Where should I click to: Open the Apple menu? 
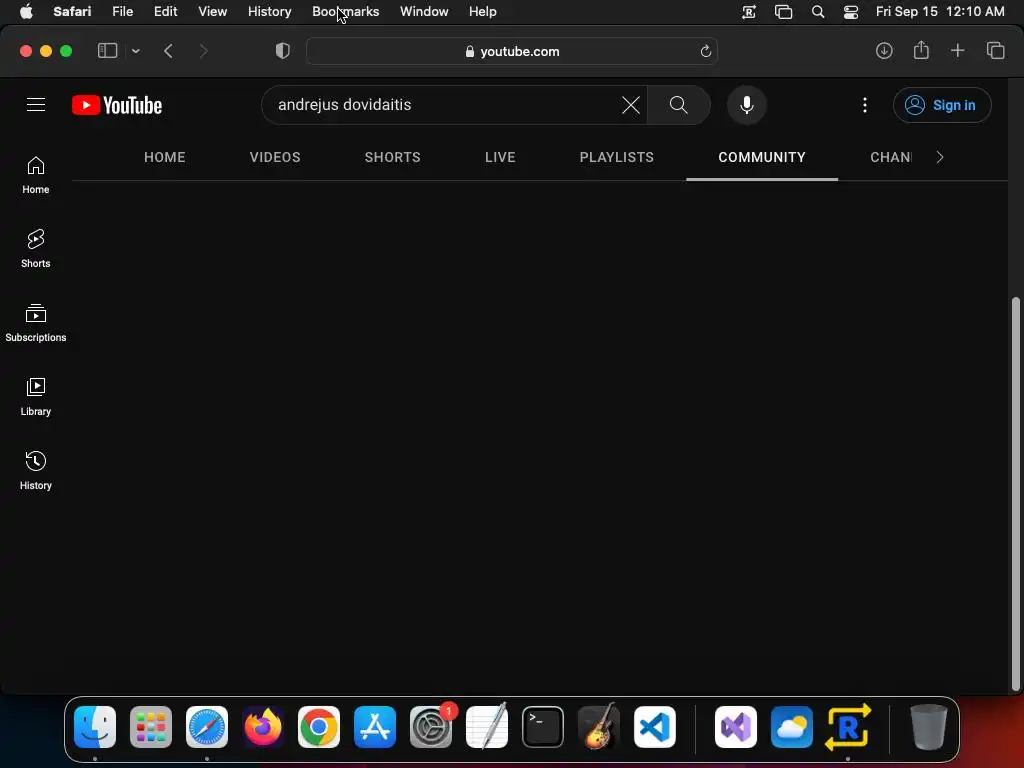26,12
